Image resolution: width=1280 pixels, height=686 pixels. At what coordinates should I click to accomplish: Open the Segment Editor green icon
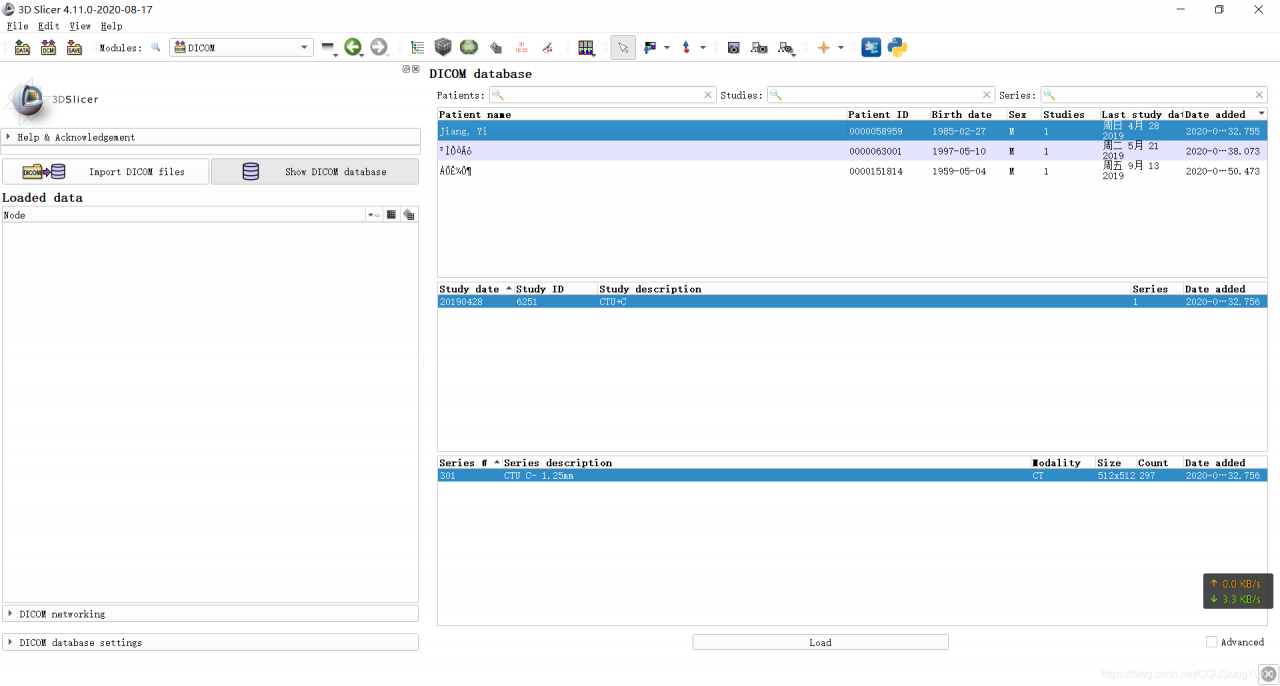pyautogui.click(x=469, y=47)
